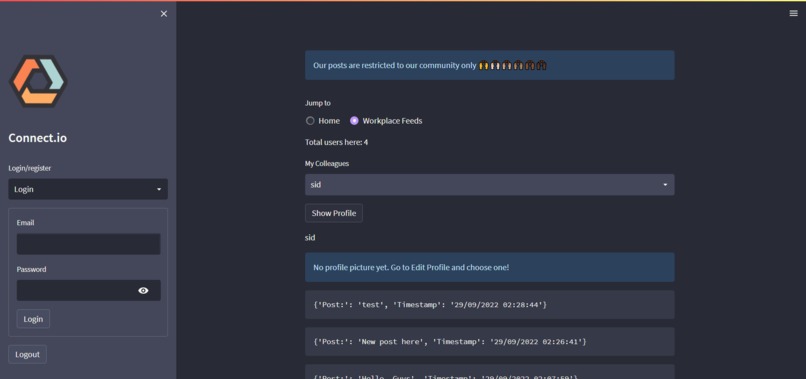This screenshot has height=379, width=806.
Task: Click the Connect.io title text
Action: click(x=38, y=138)
